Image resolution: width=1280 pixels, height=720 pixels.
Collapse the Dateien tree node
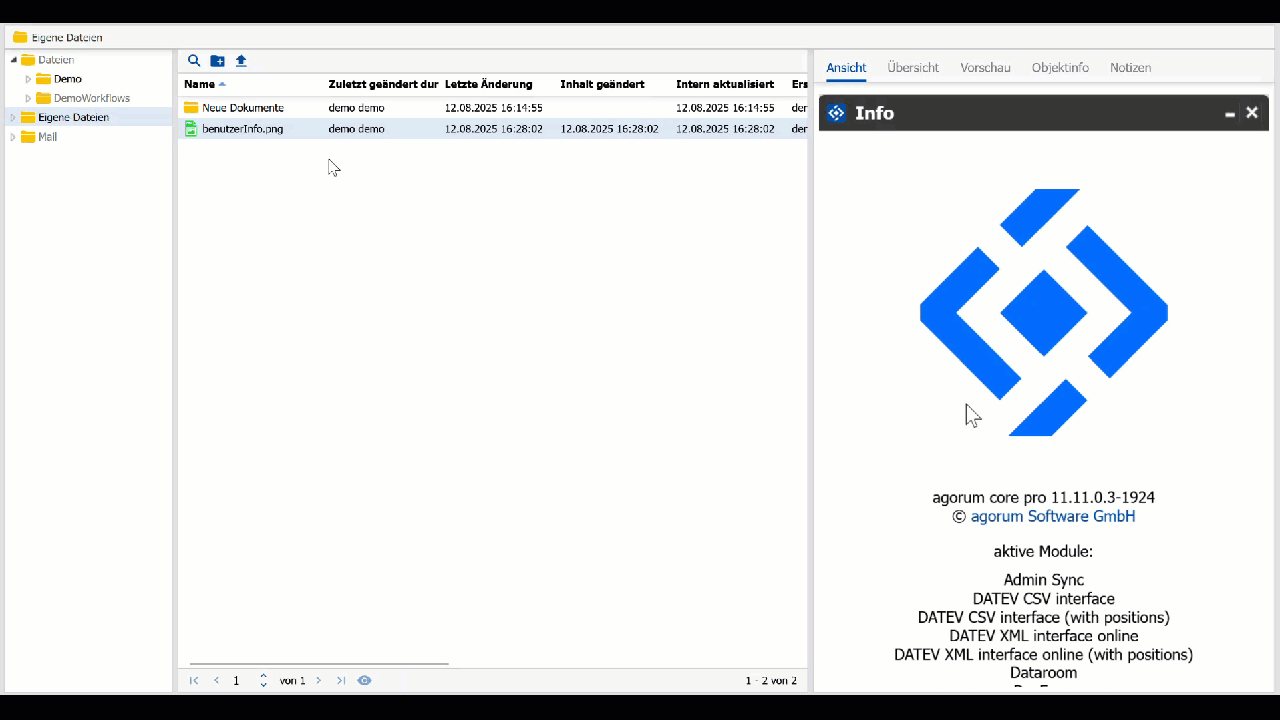pos(14,60)
